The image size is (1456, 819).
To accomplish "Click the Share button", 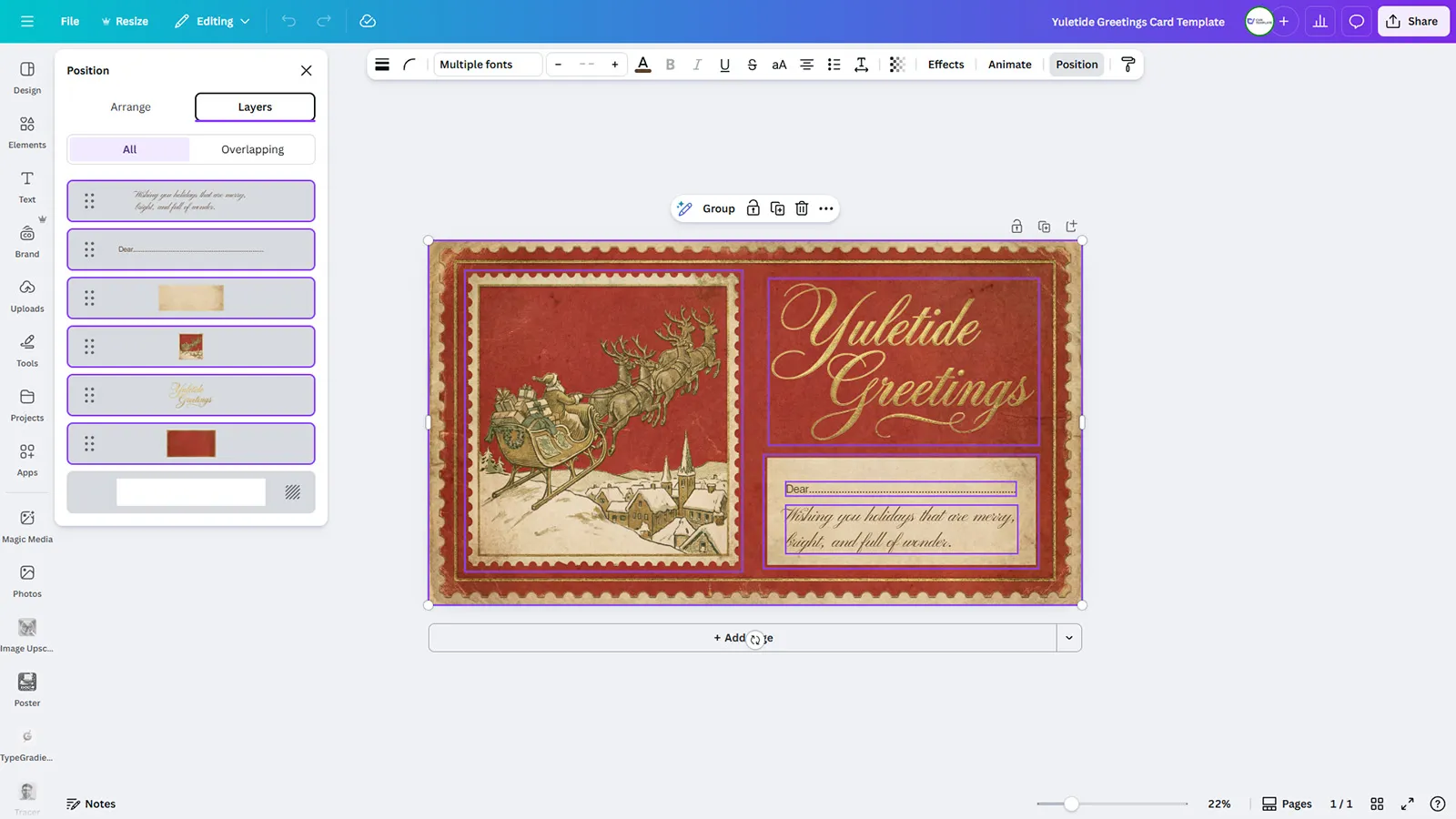I will click(x=1412, y=20).
